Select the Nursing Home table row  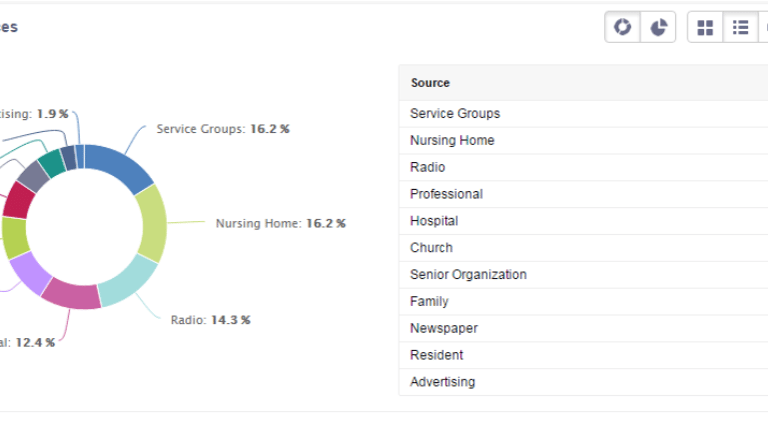coord(583,141)
